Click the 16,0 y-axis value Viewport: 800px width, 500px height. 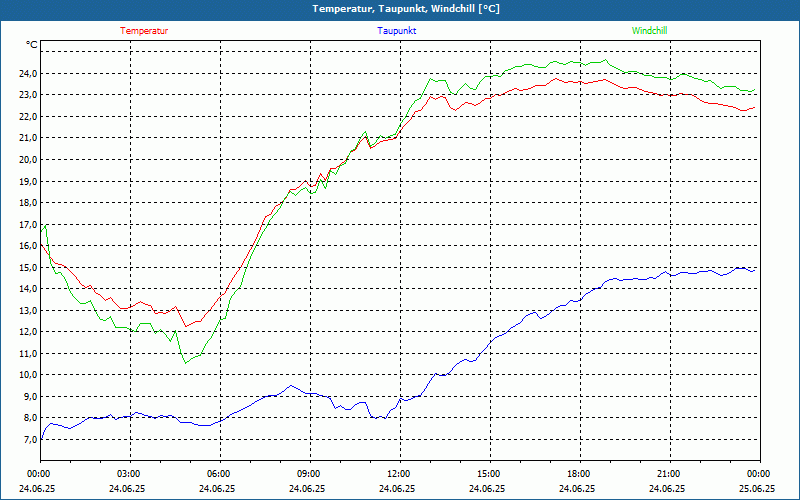pyautogui.click(x=28, y=245)
